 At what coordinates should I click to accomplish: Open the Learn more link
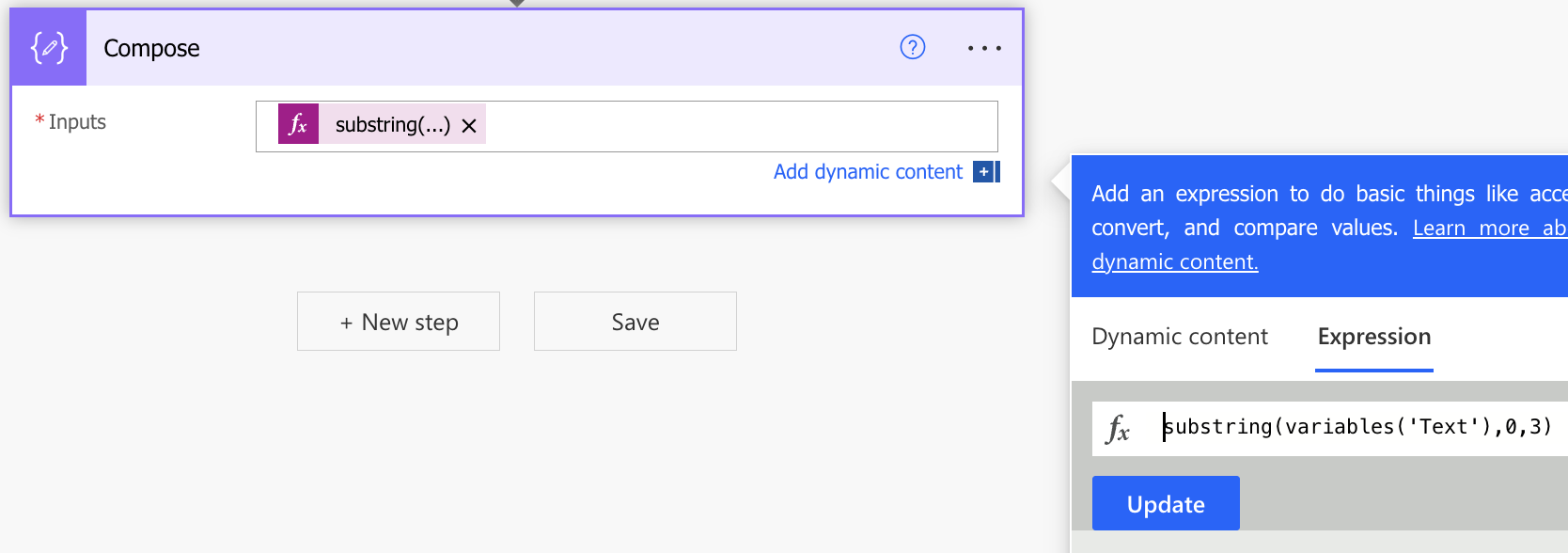1488,228
